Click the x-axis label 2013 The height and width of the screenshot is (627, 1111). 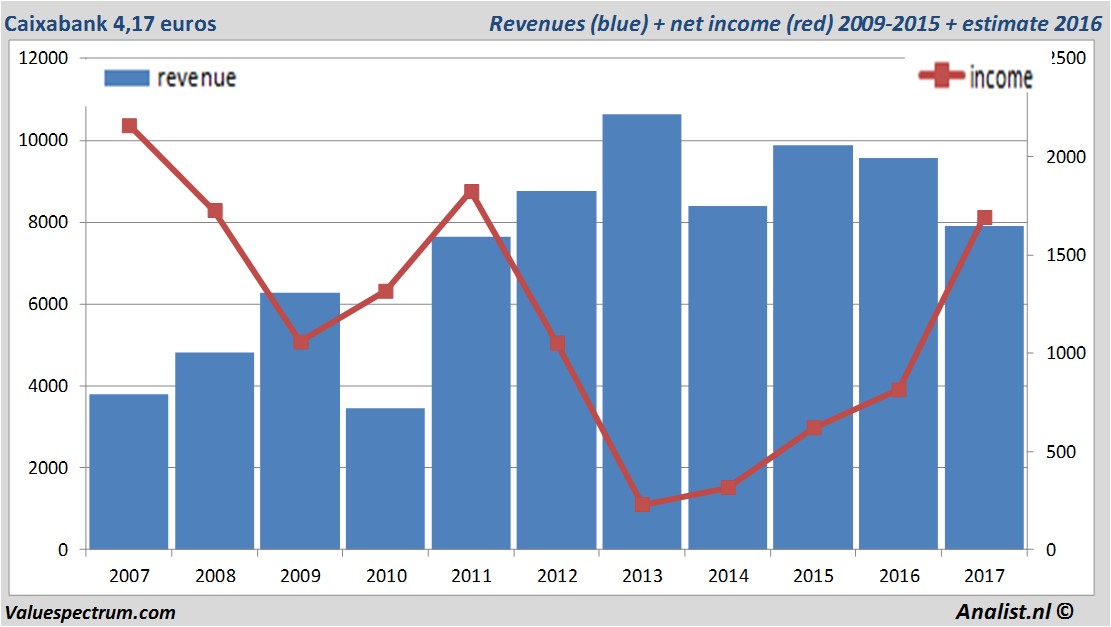642,575
